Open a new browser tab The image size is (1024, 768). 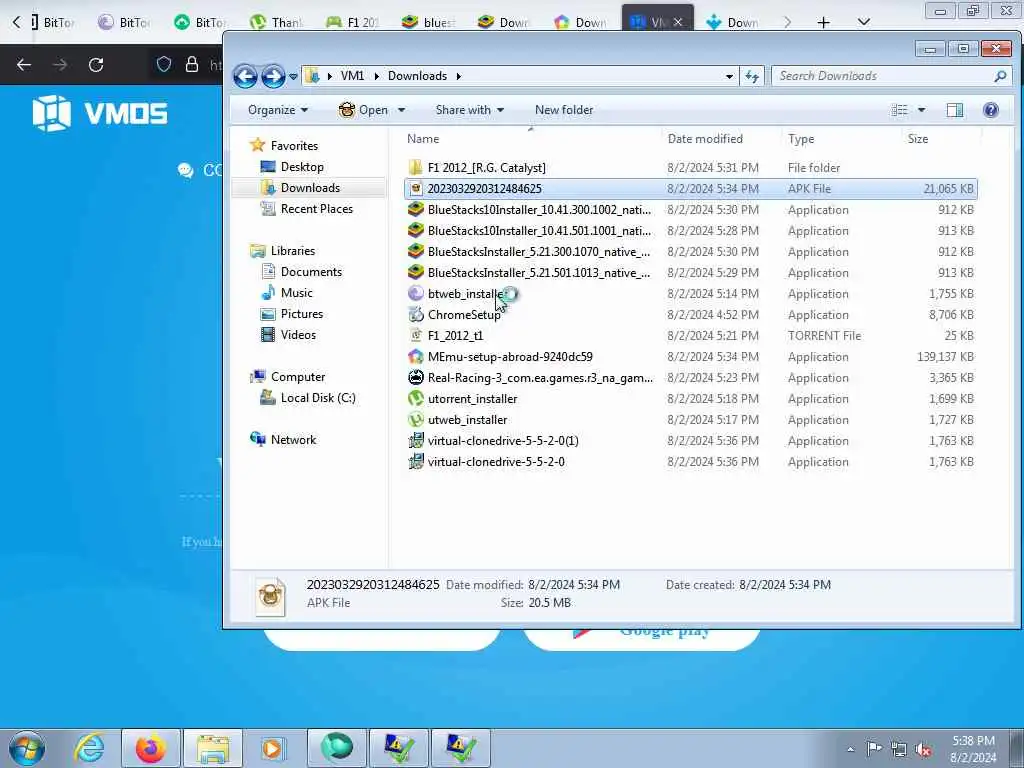point(824,22)
